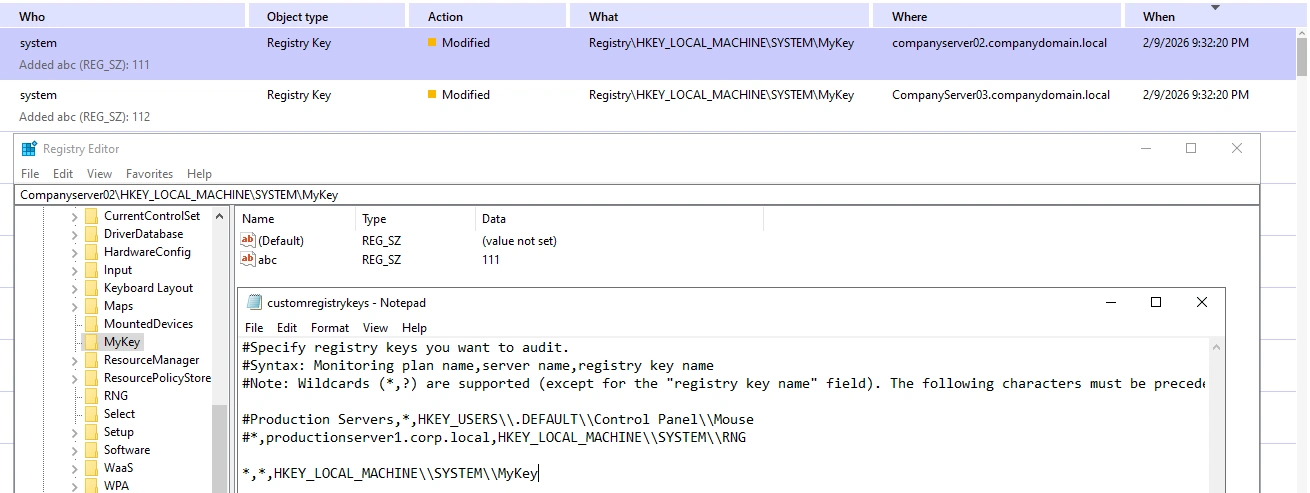Click the ResourcePolicyStore folder icon

(x=92, y=378)
